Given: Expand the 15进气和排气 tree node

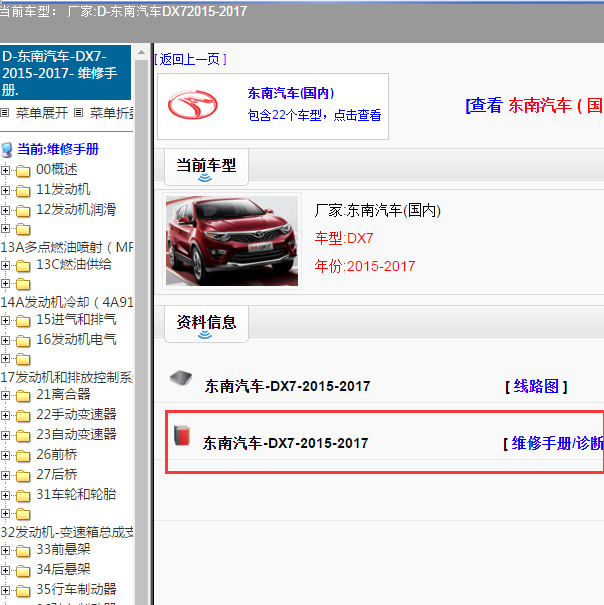Looking at the screenshot, I should point(5,320).
